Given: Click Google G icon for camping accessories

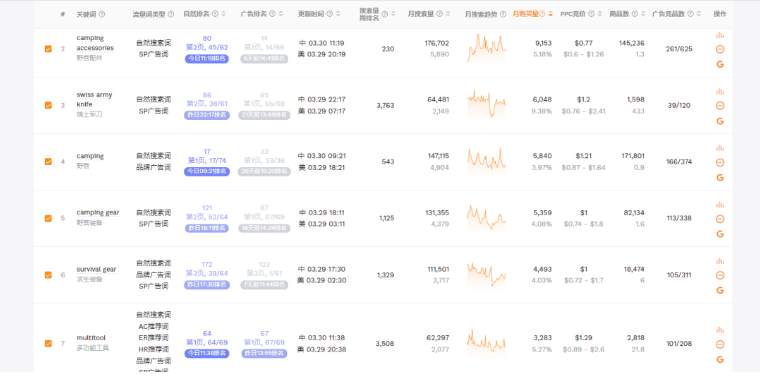Looking at the screenshot, I should point(720,64).
